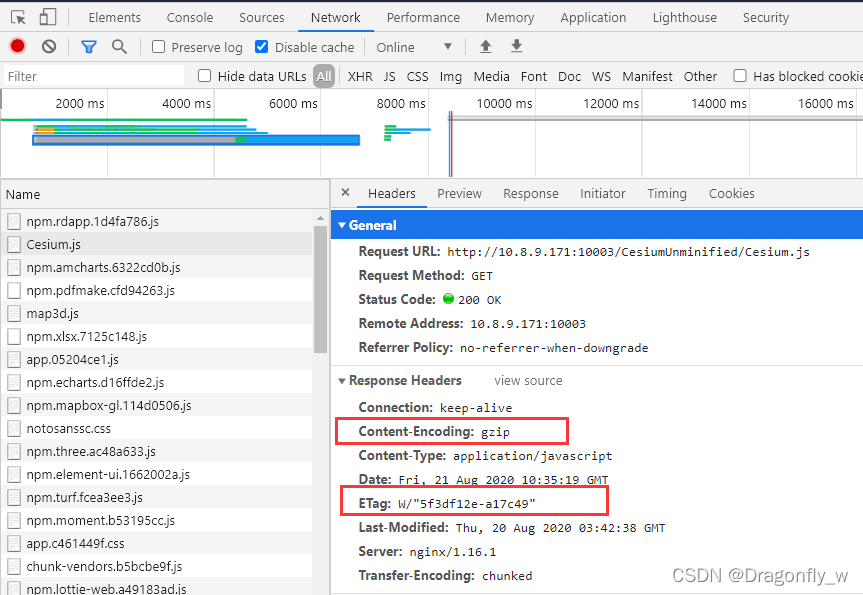Screen dimensions: 863x595
Task: Toggle the device toolbar icon
Action: [48, 17]
